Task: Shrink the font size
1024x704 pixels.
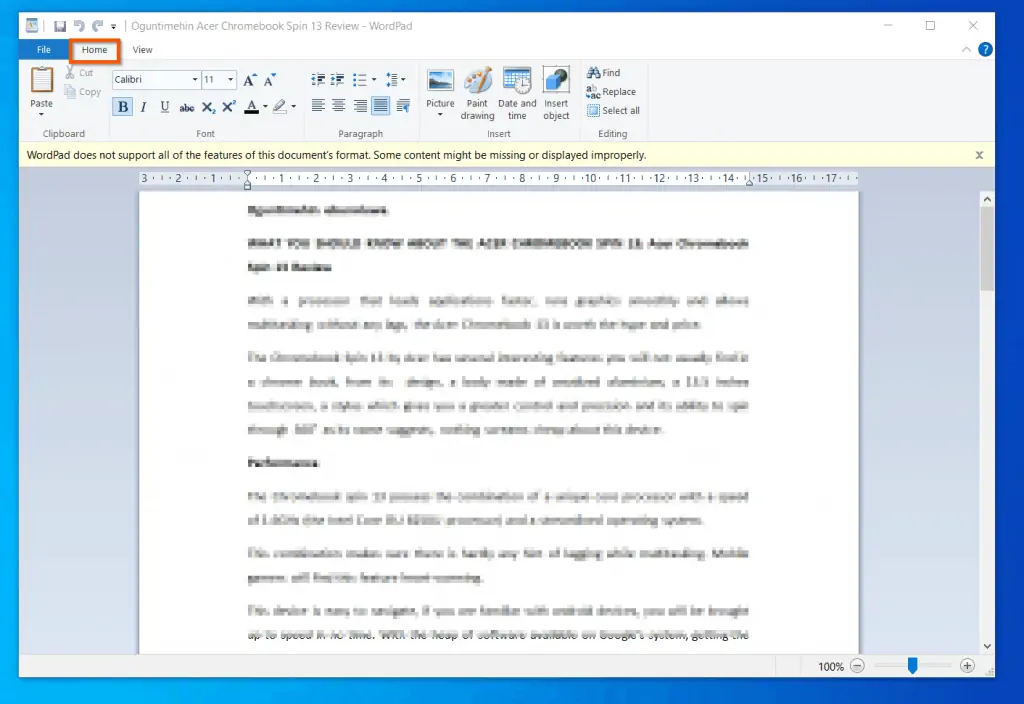Action: click(x=270, y=80)
